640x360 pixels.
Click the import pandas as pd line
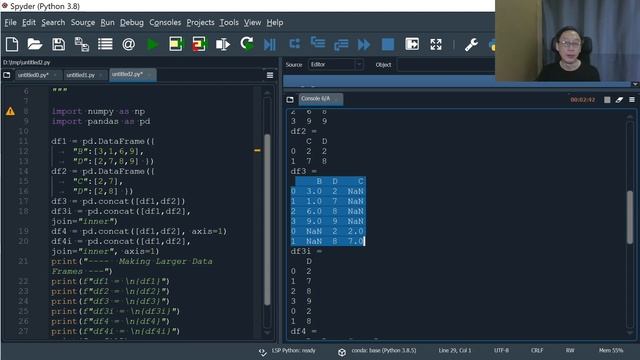click(101, 121)
